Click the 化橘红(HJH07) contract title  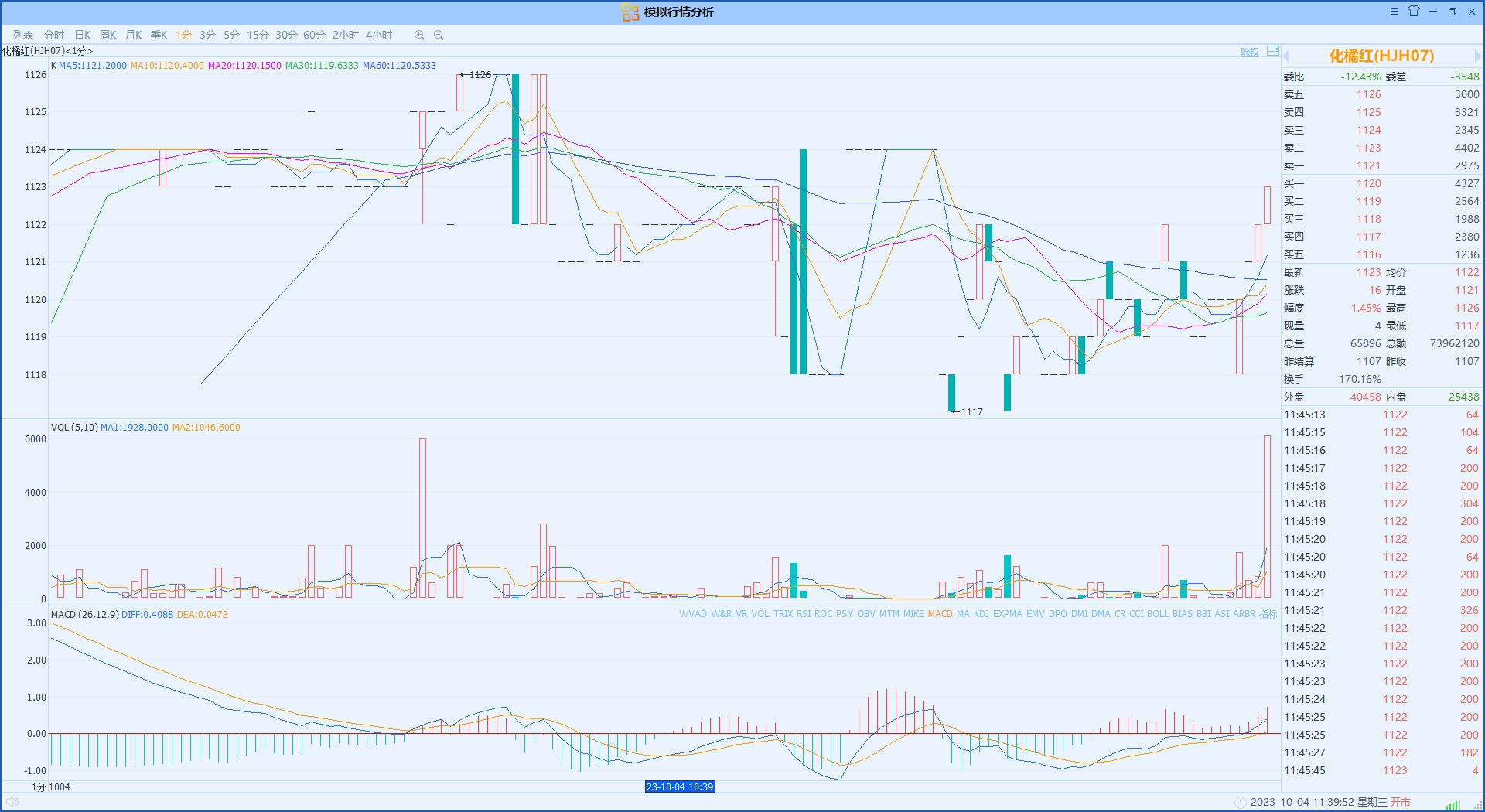coord(1381,56)
